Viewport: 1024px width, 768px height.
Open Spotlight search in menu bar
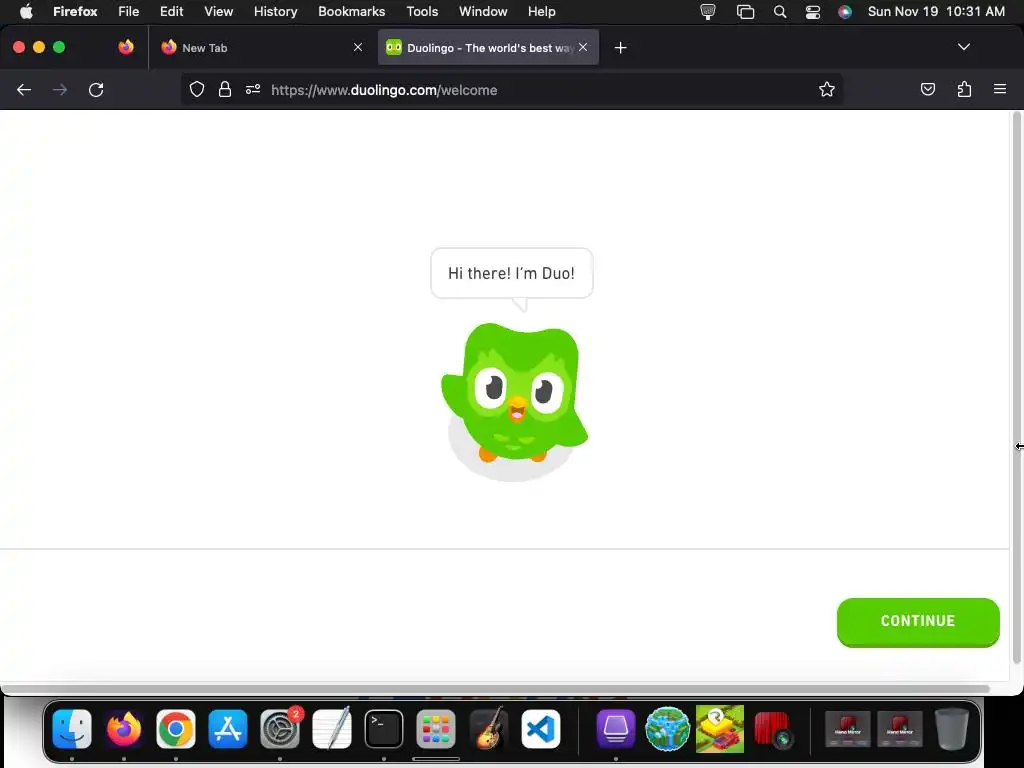tap(780, 12)
